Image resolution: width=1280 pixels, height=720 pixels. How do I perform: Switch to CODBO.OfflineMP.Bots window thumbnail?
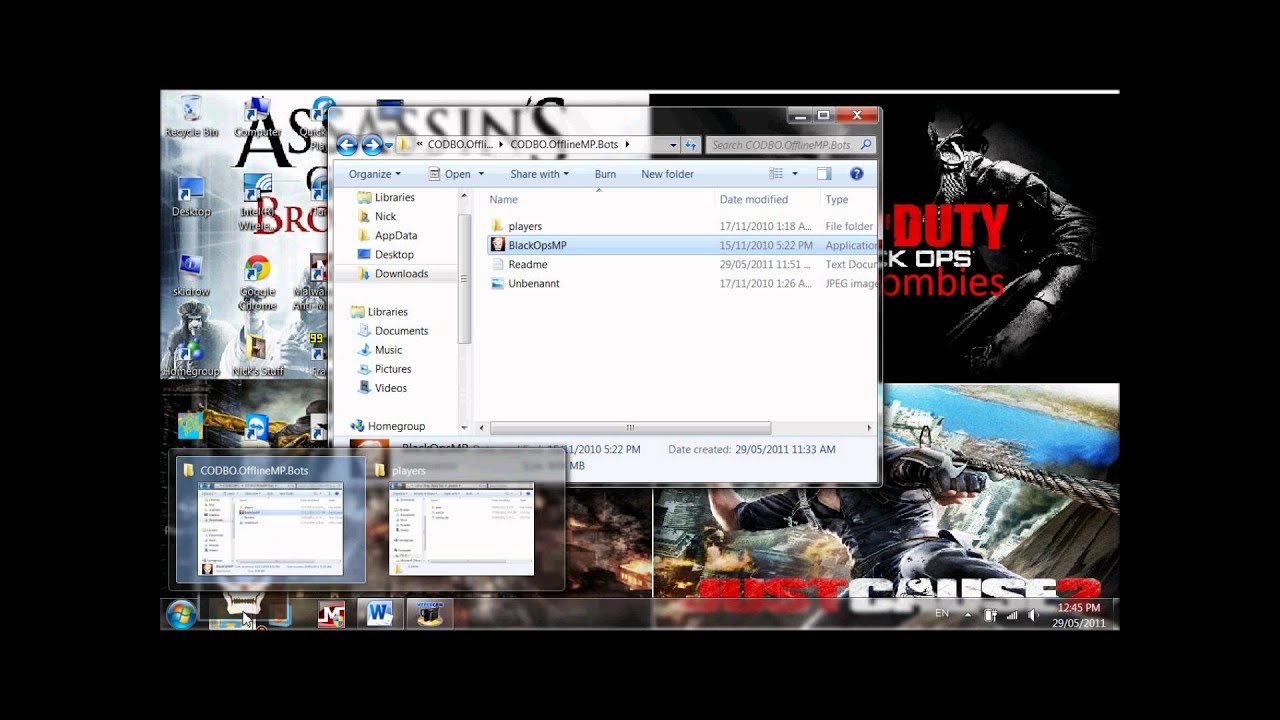point(271,520)
